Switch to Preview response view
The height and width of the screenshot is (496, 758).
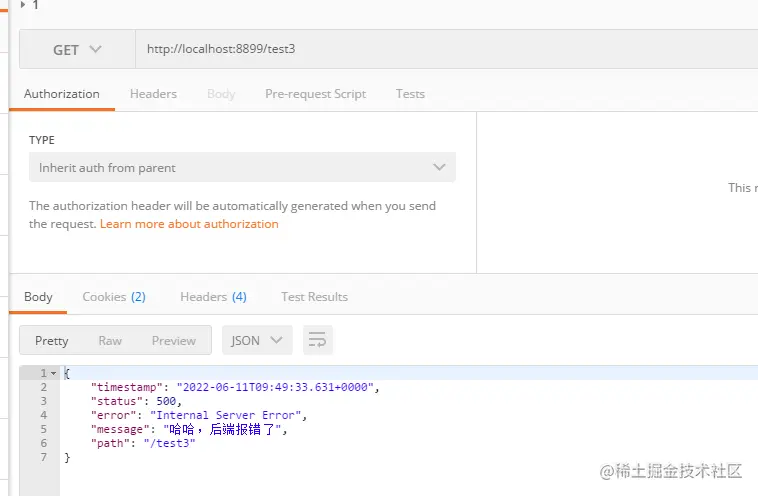(x=174, y=341)
